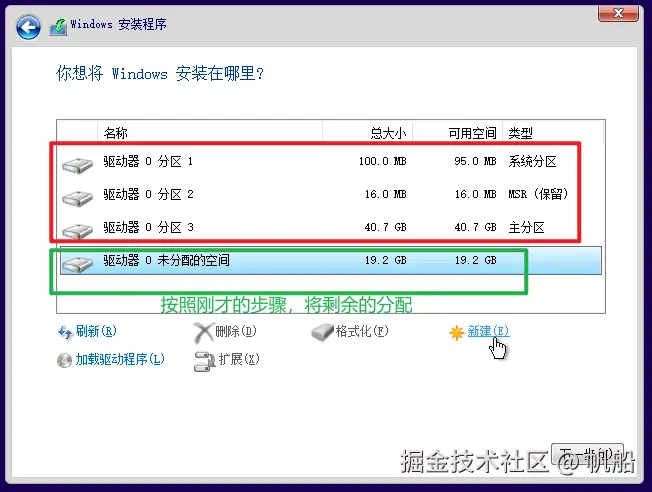Click the 扩展(X) extend link
Viewport: 652px width, 492px height.
click(x=239, y=359)
